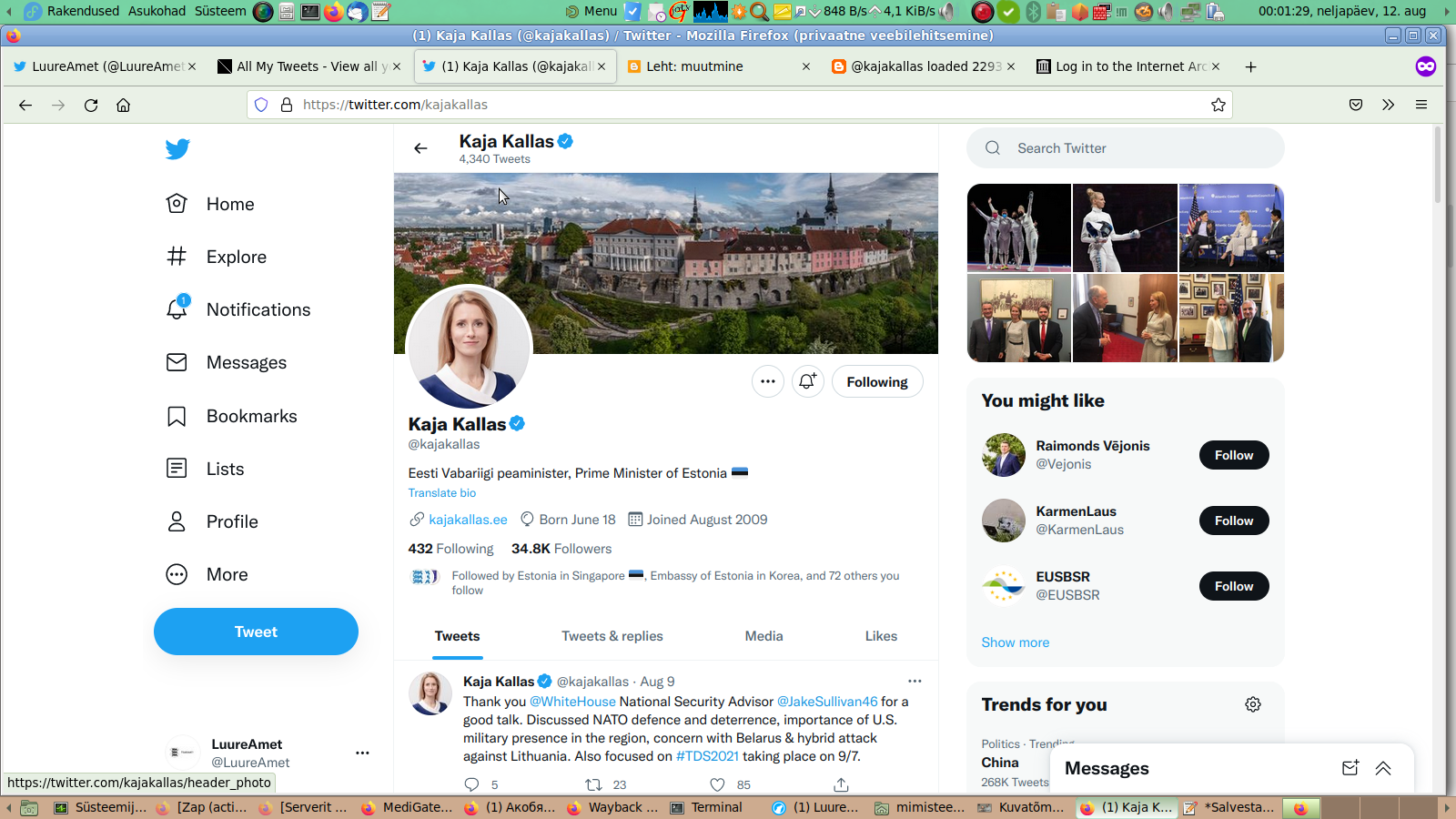Open Kaja Kallas profile photo
1456x819 pixels.
(x=469, y=348)
